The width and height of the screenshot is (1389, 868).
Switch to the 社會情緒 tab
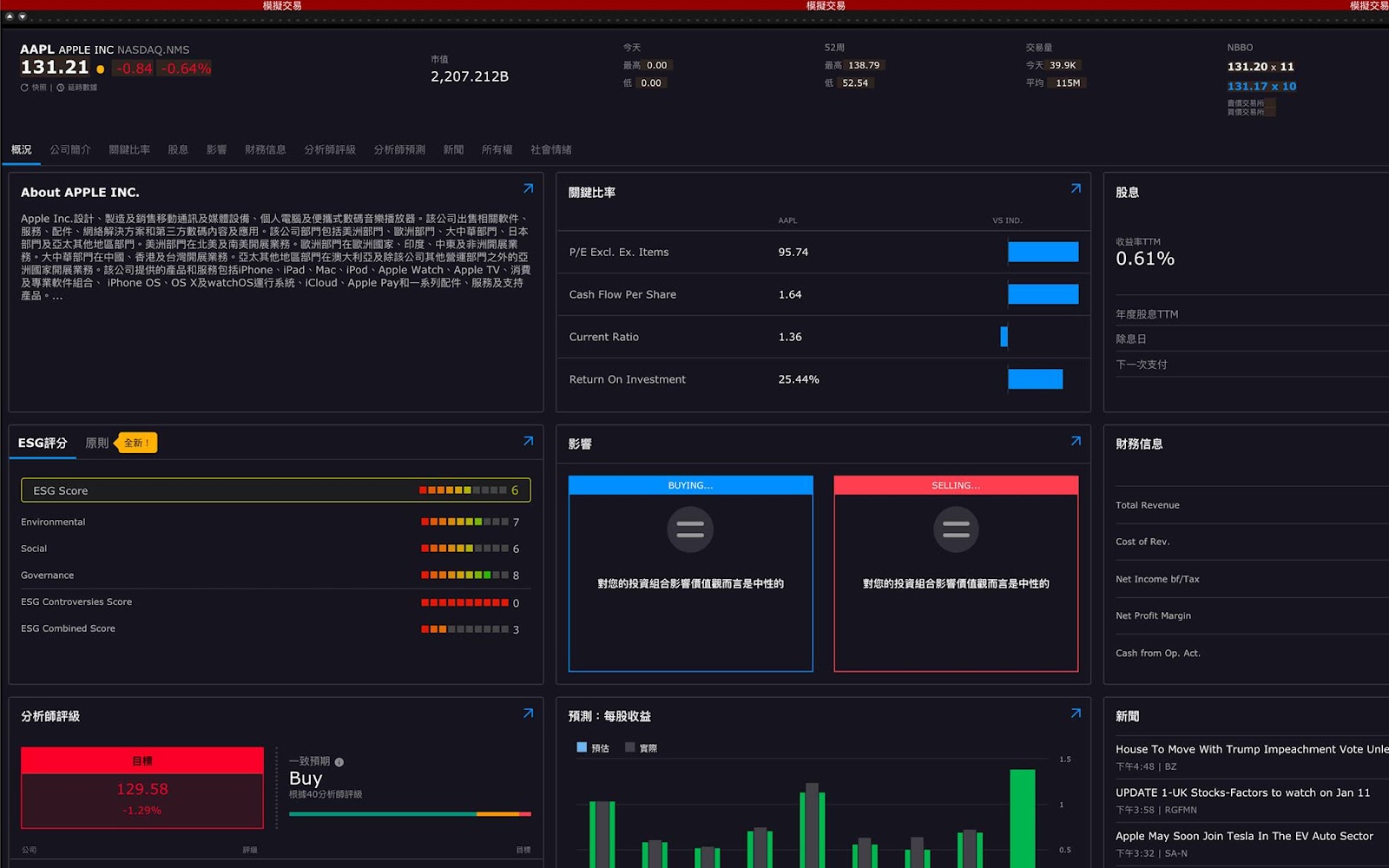coord(551,149)
